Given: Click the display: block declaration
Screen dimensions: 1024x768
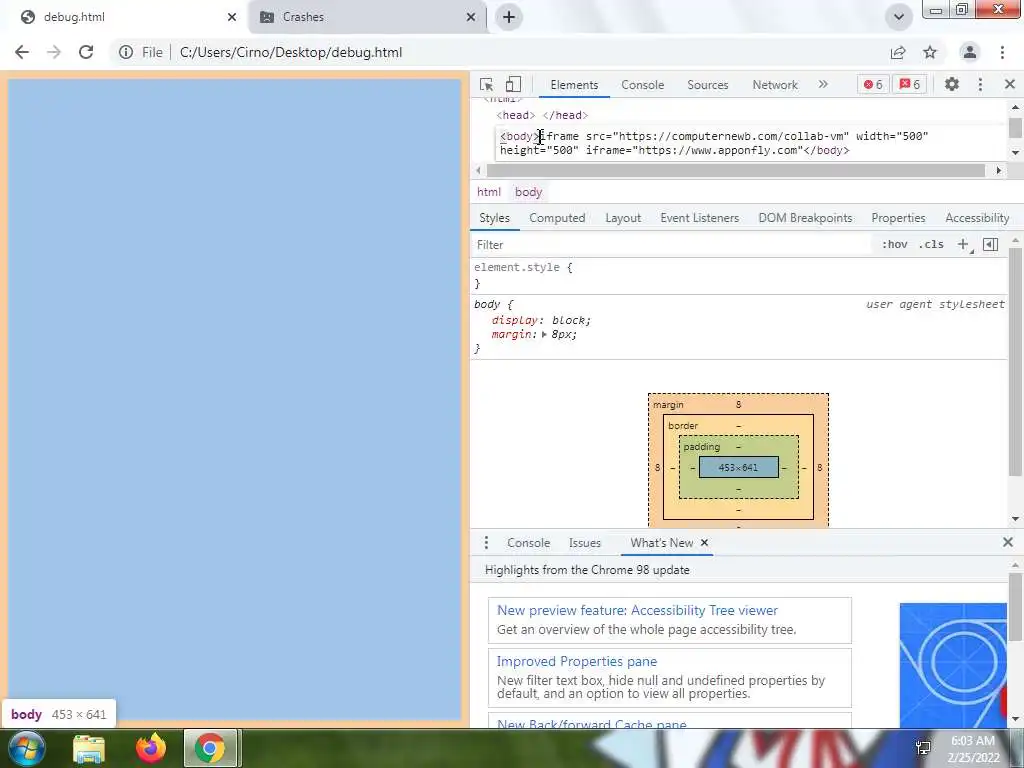Looking at the screenshot, I should click(541, 321).
